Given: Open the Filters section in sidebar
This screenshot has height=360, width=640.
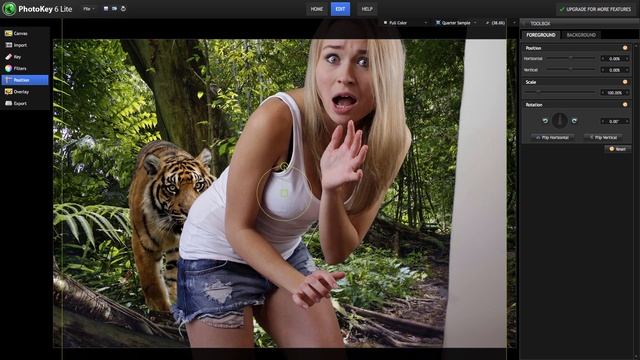Looking at the screenshot, I should pos(24,68).
